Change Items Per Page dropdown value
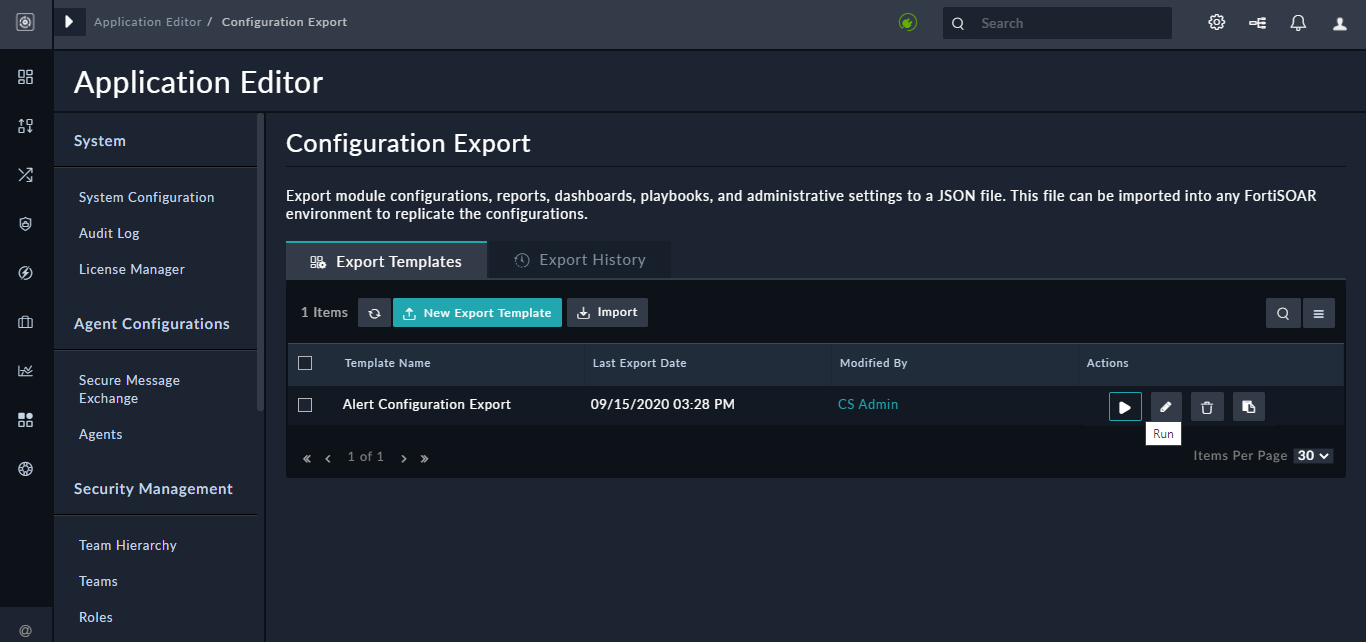Viewport: 1366px width, 642px height. 1312,455
